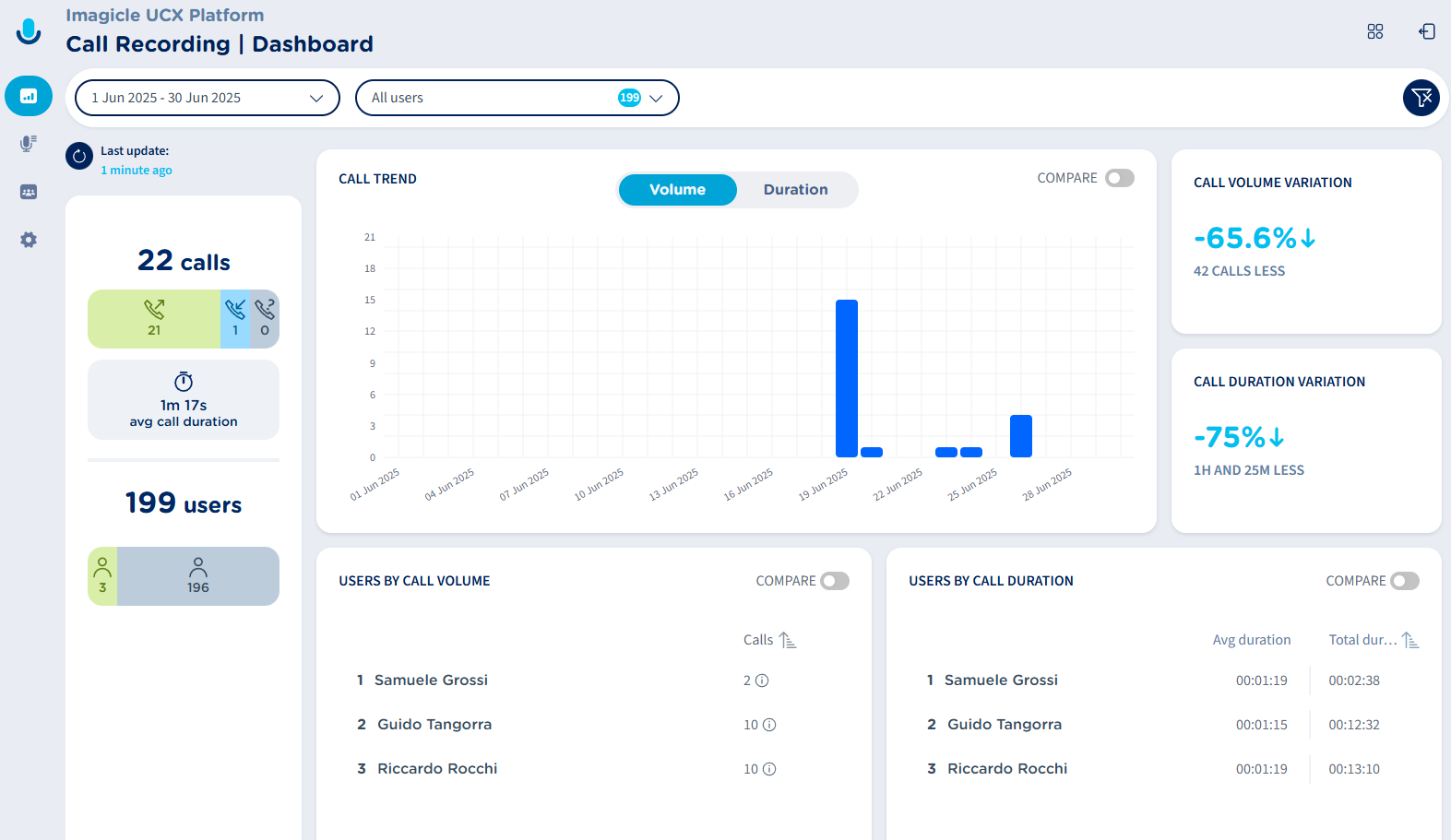Click the clear filters funnel icon
Image resolution: width=1451 pixels, height=840 pixels.
[x=1421, y=98]
